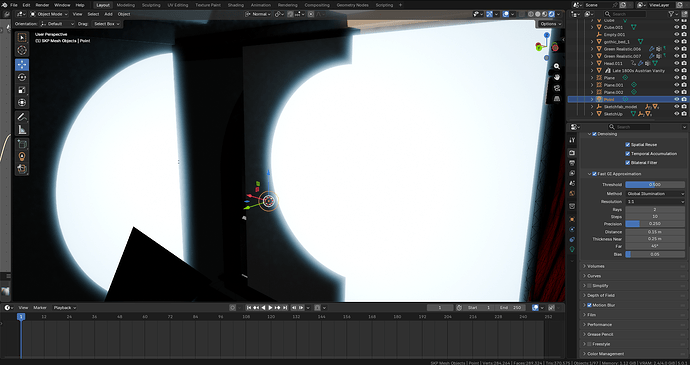The image size is (690, 365).
Task: Activate the Add Cube tool
Action: [22, 144]
